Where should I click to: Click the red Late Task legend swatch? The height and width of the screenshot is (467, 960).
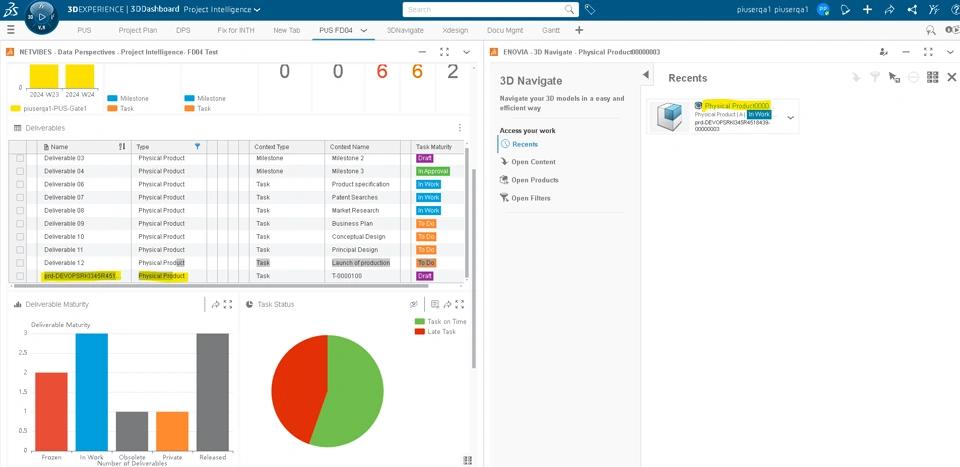tap(419, 332)
